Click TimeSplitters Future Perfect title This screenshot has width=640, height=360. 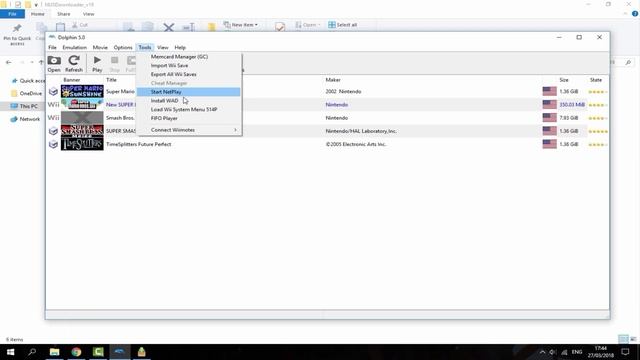tap(138, 144)
